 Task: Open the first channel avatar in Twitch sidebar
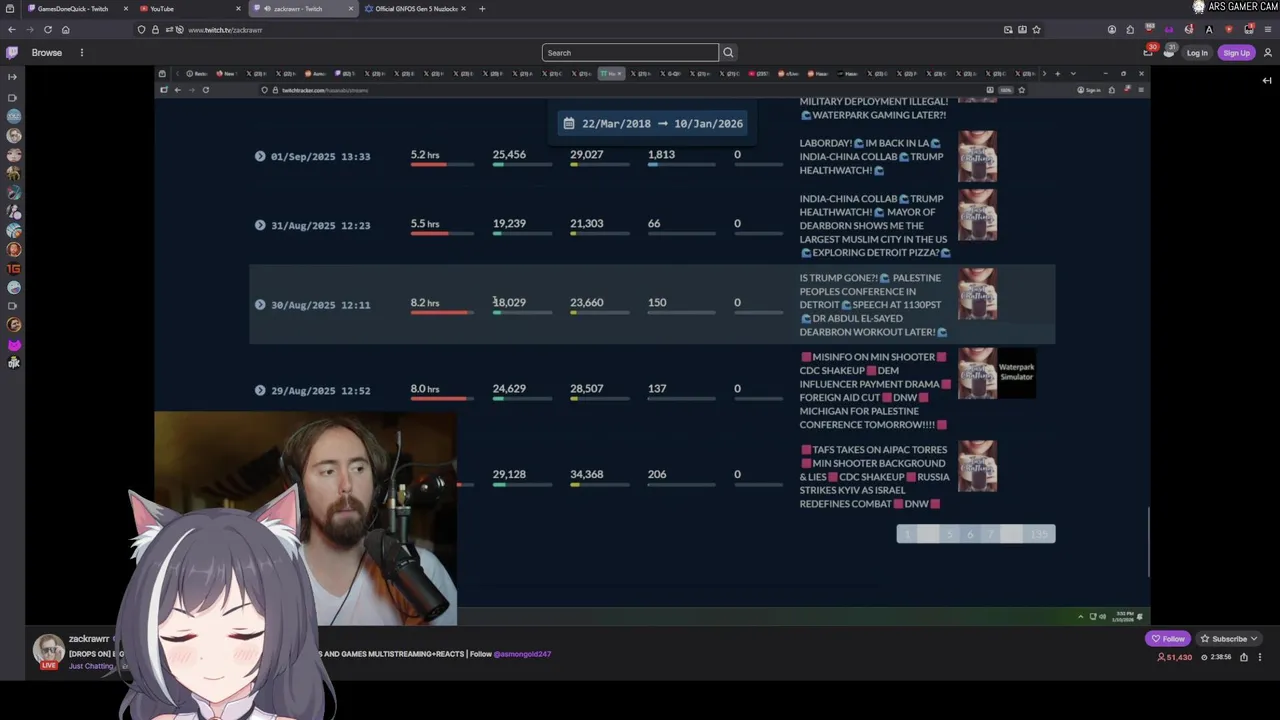pos(13,116)
